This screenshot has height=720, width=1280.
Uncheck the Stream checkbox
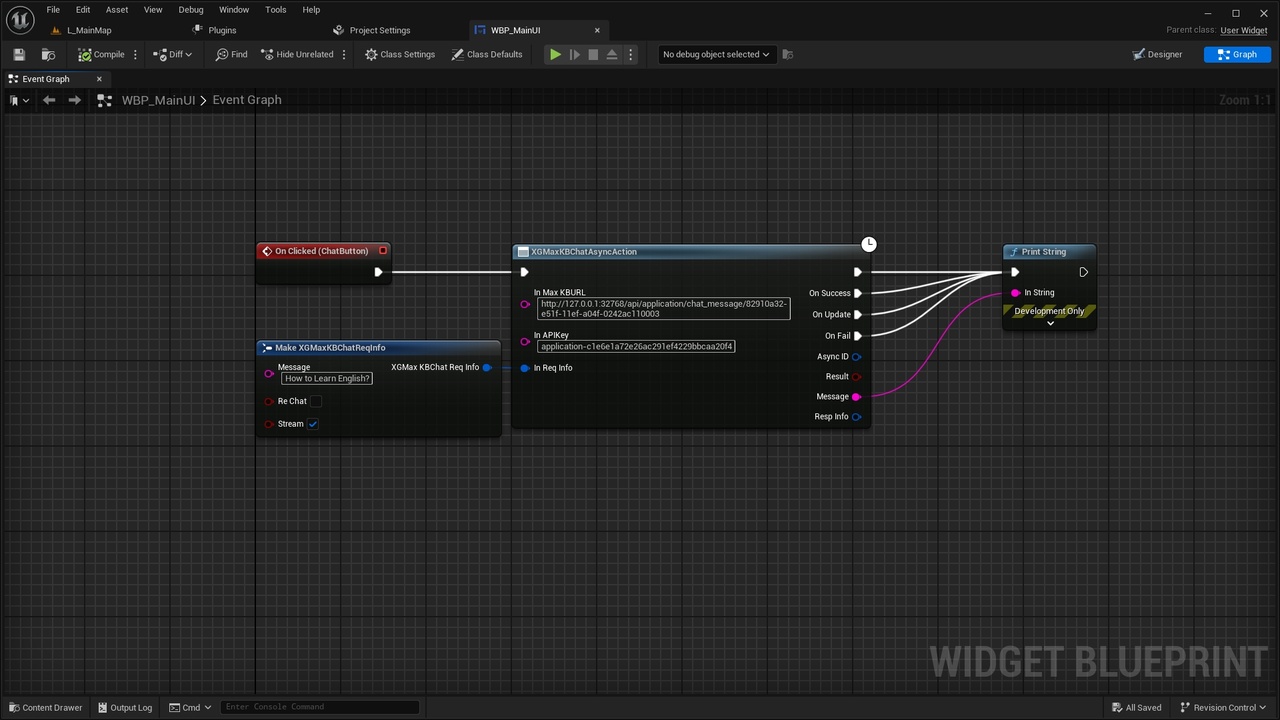(x=313, y=424)
